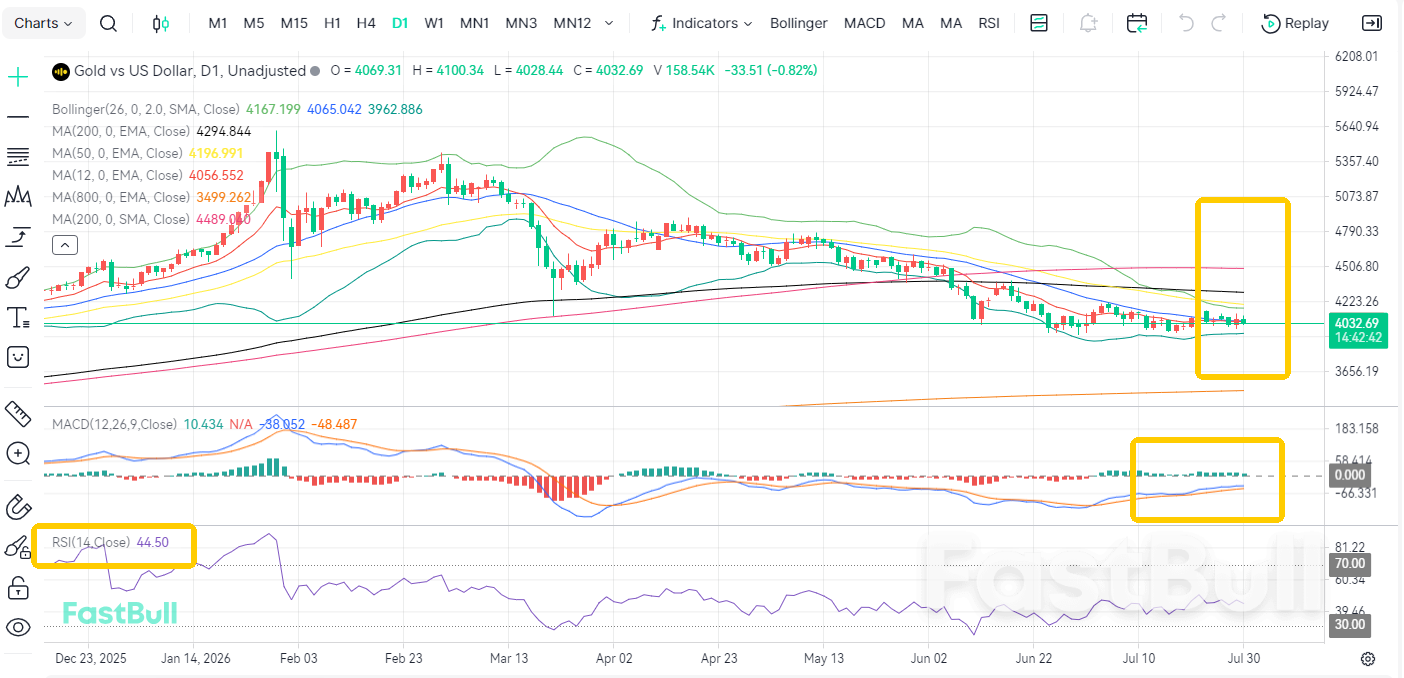Choose the MN12 timeframe
Image resolution: width=1404 pixels, height=678 pixels.
point(572,23)
